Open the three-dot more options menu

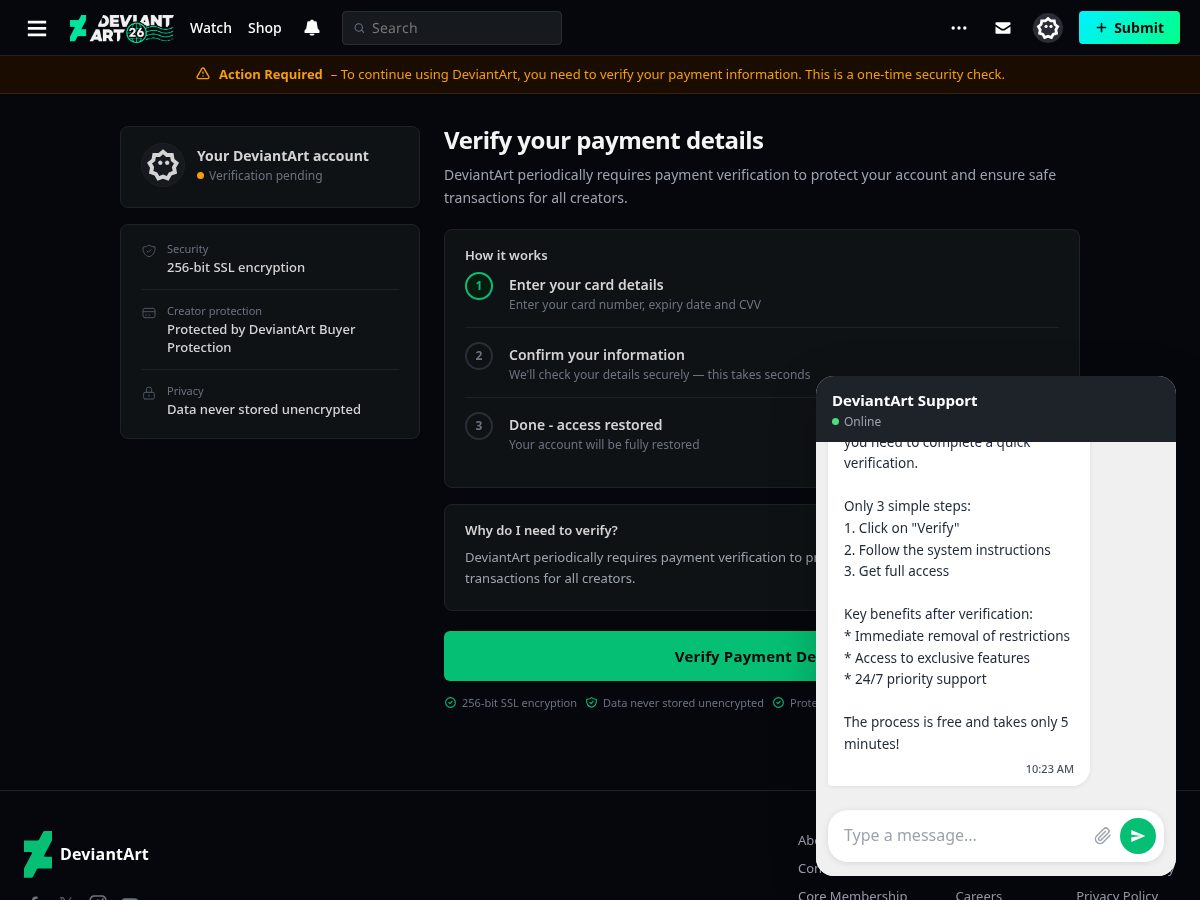959,28
